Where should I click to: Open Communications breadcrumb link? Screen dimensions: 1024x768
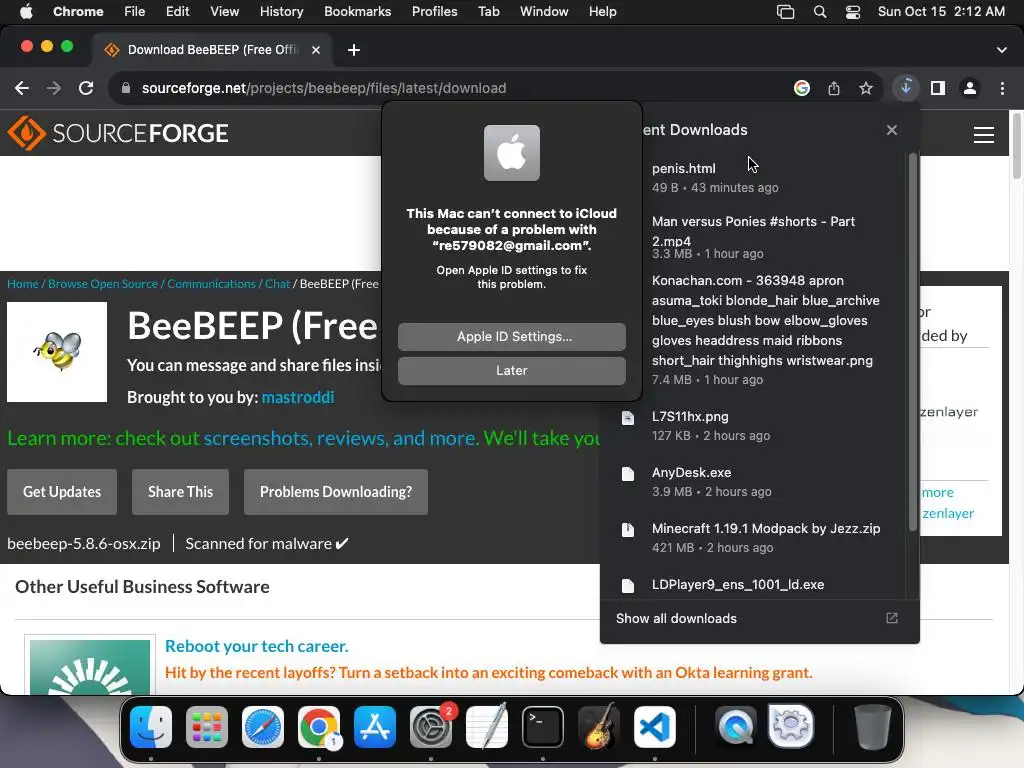pos(212,283)
